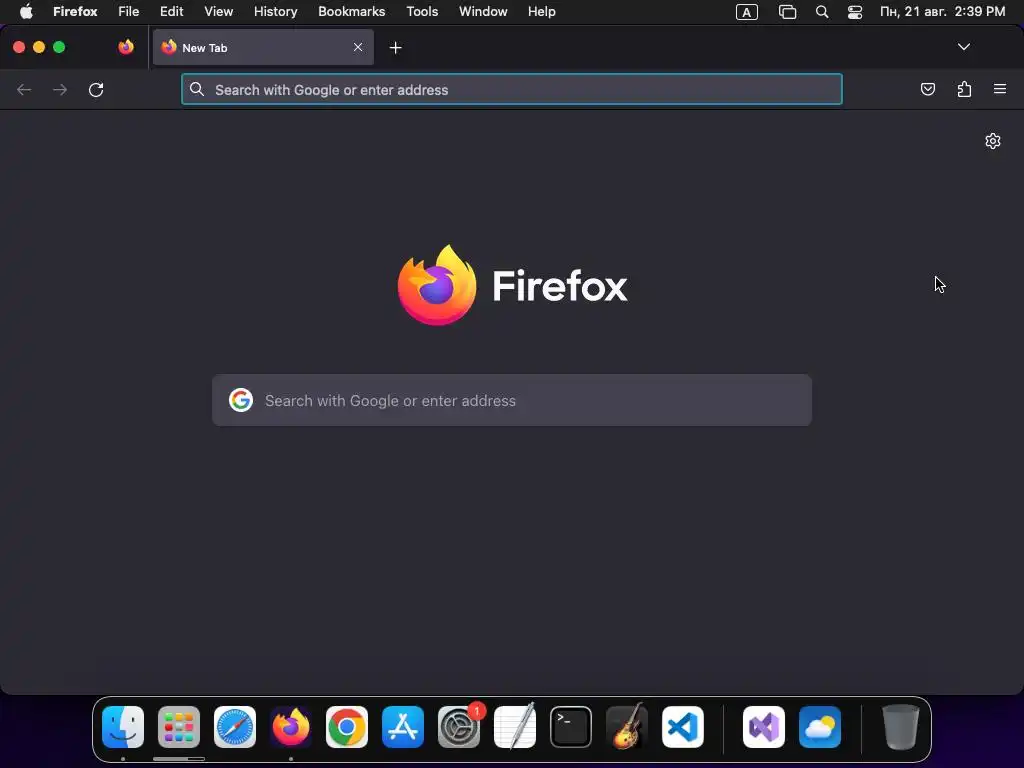Focus the address bar field
The height and width of the screenshot is (768, 1024).
[511, 89]
